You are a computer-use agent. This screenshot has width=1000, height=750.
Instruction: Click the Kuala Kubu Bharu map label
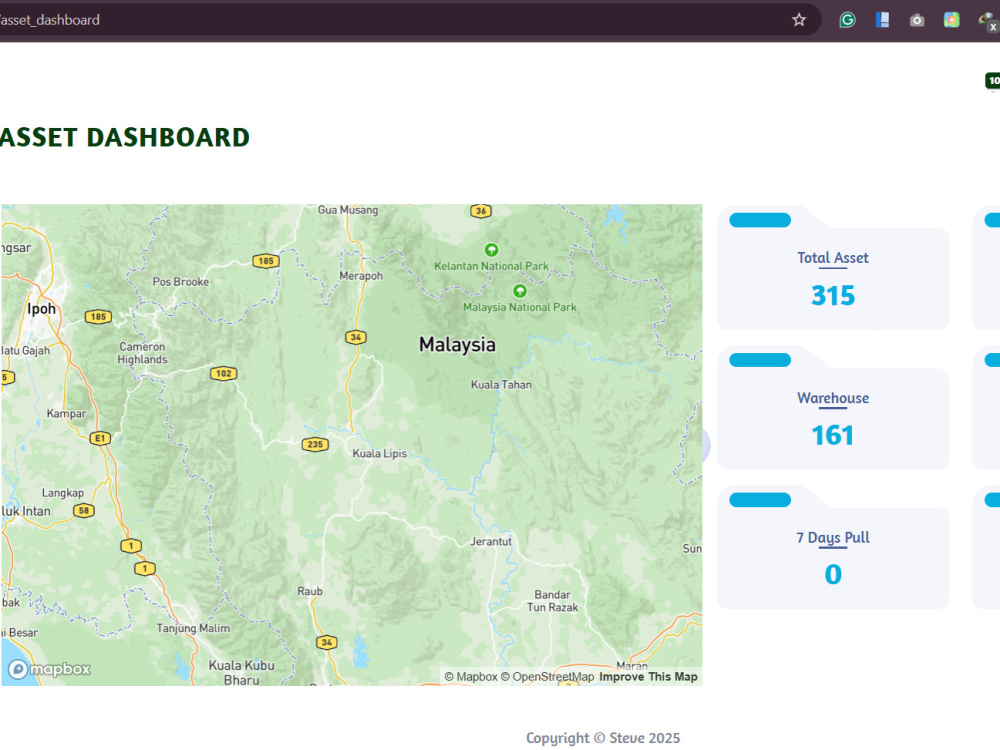point(242,672)
